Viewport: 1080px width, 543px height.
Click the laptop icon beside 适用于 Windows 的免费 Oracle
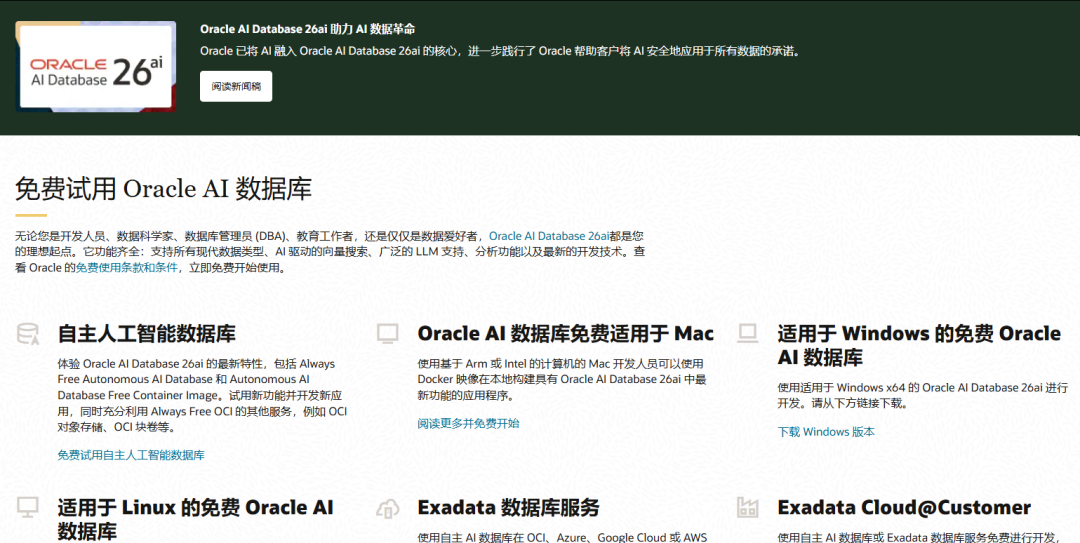coord(747,334)
